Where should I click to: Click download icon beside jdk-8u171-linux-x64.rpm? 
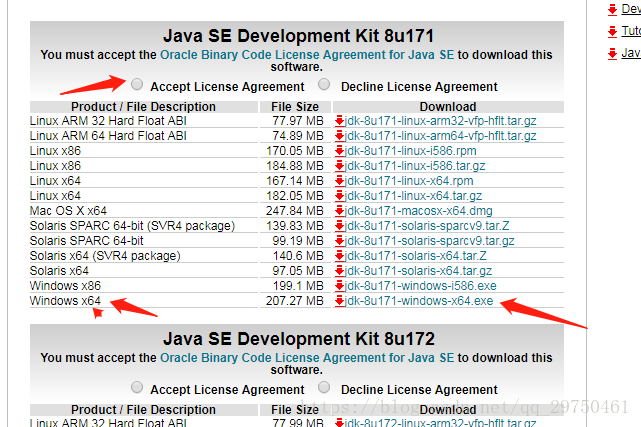pyautogui.click(x=339, y=181)
